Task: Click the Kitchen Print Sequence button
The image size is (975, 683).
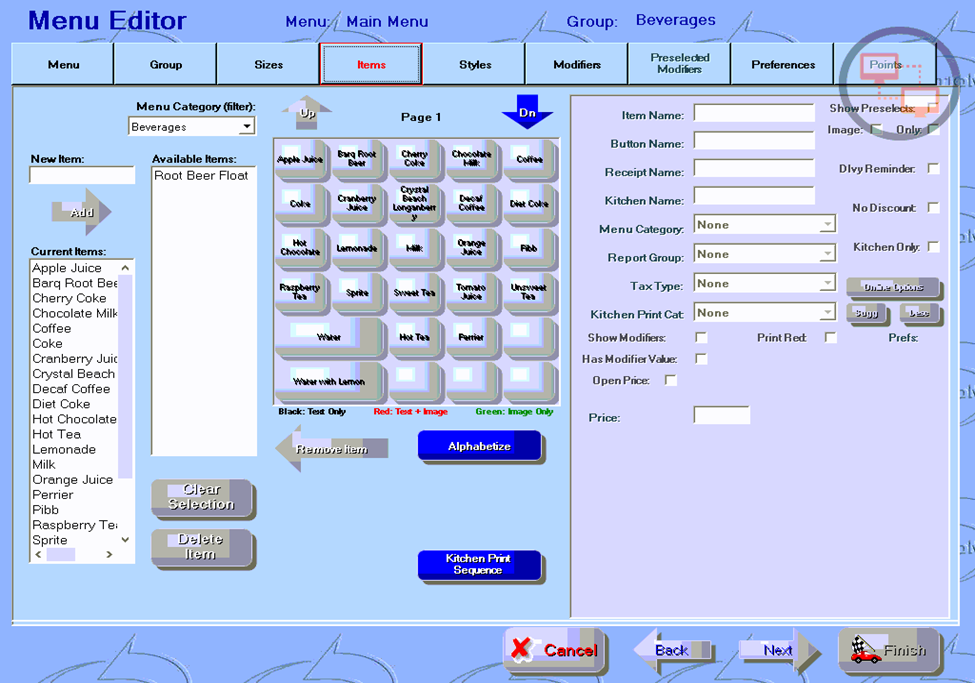Action: click(x=481, y=565)
